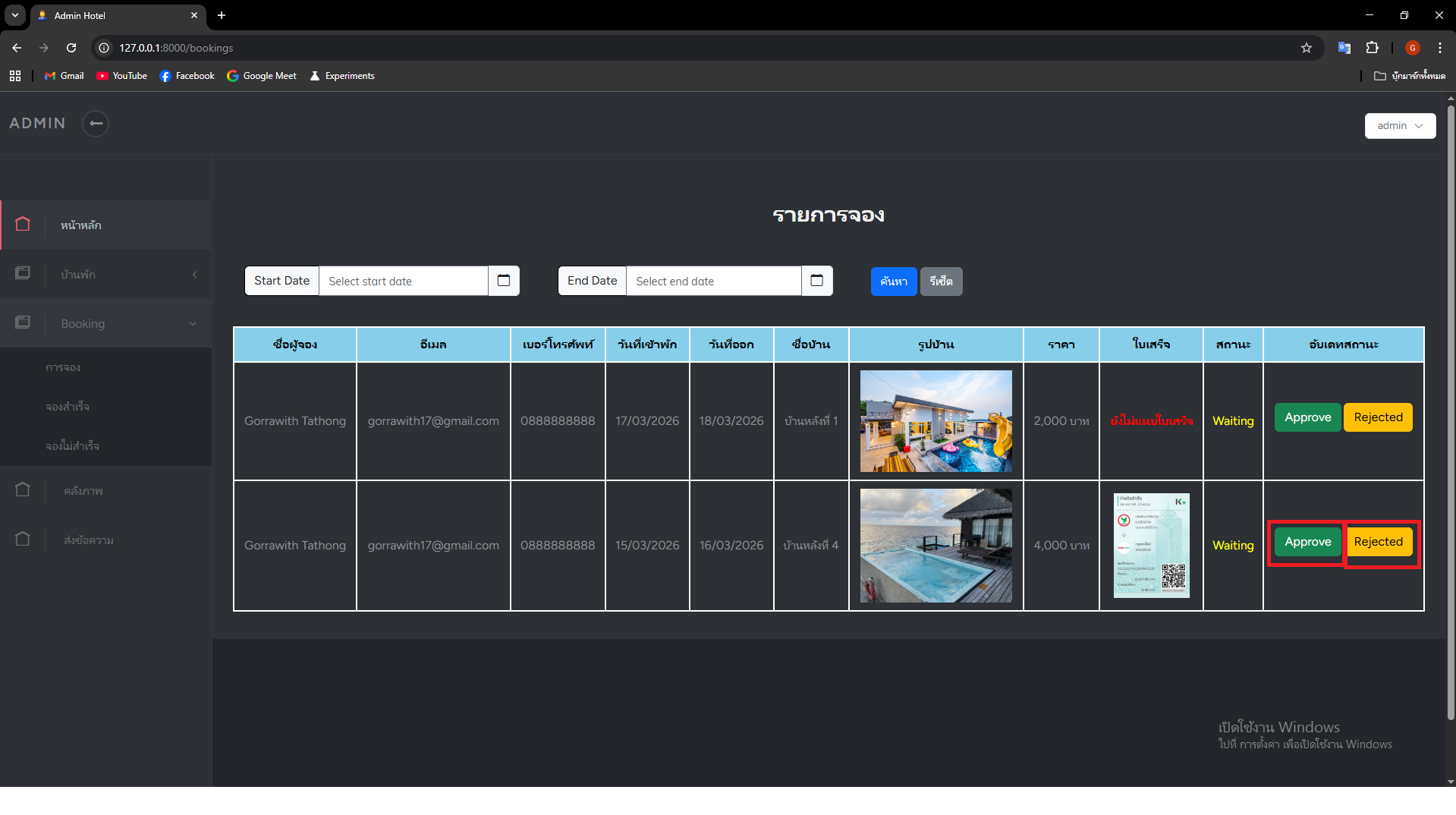Screen dimensions: 1456x815
Task: Reload the bookings page
Action: (71, 48)
